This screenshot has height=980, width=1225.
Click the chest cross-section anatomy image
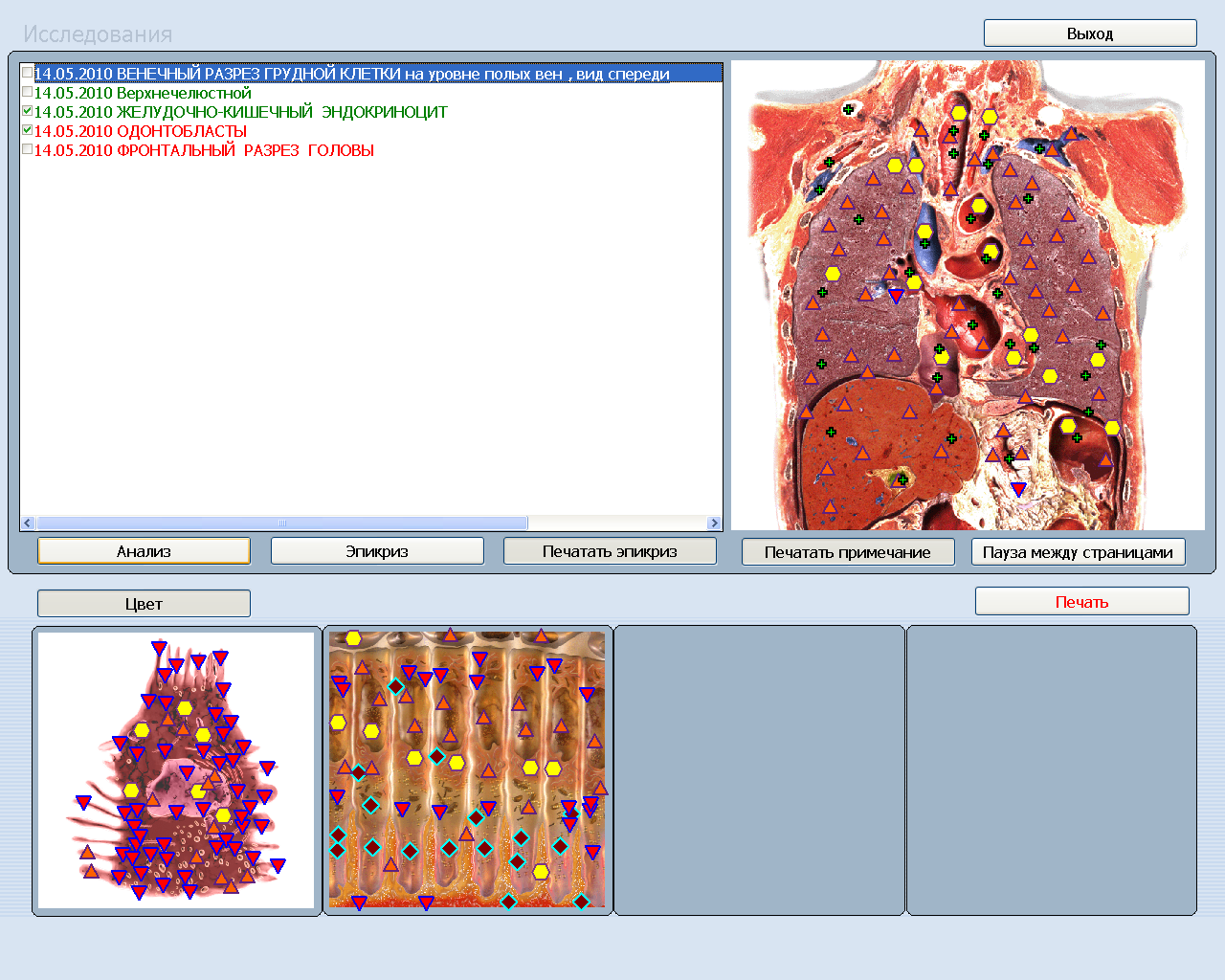coord(968,296)
